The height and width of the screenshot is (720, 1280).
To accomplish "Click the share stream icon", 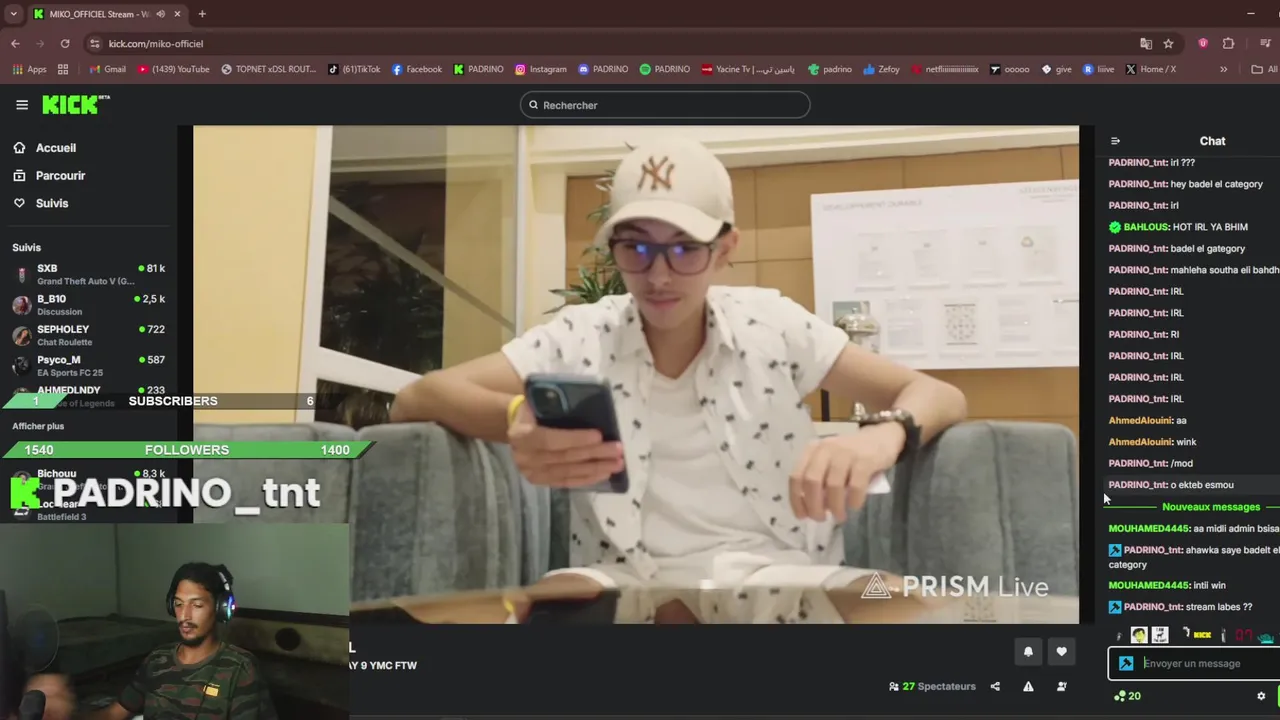I will (x=995, y=687).
